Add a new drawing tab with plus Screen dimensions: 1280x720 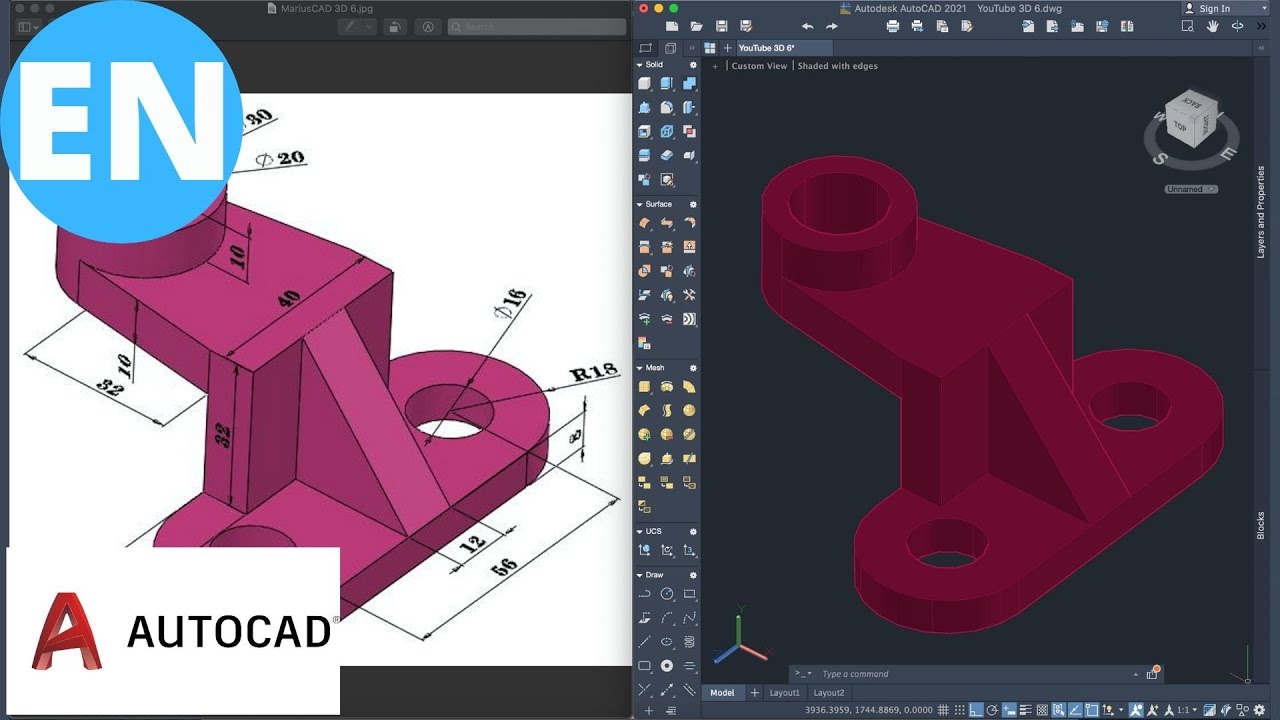727,48
